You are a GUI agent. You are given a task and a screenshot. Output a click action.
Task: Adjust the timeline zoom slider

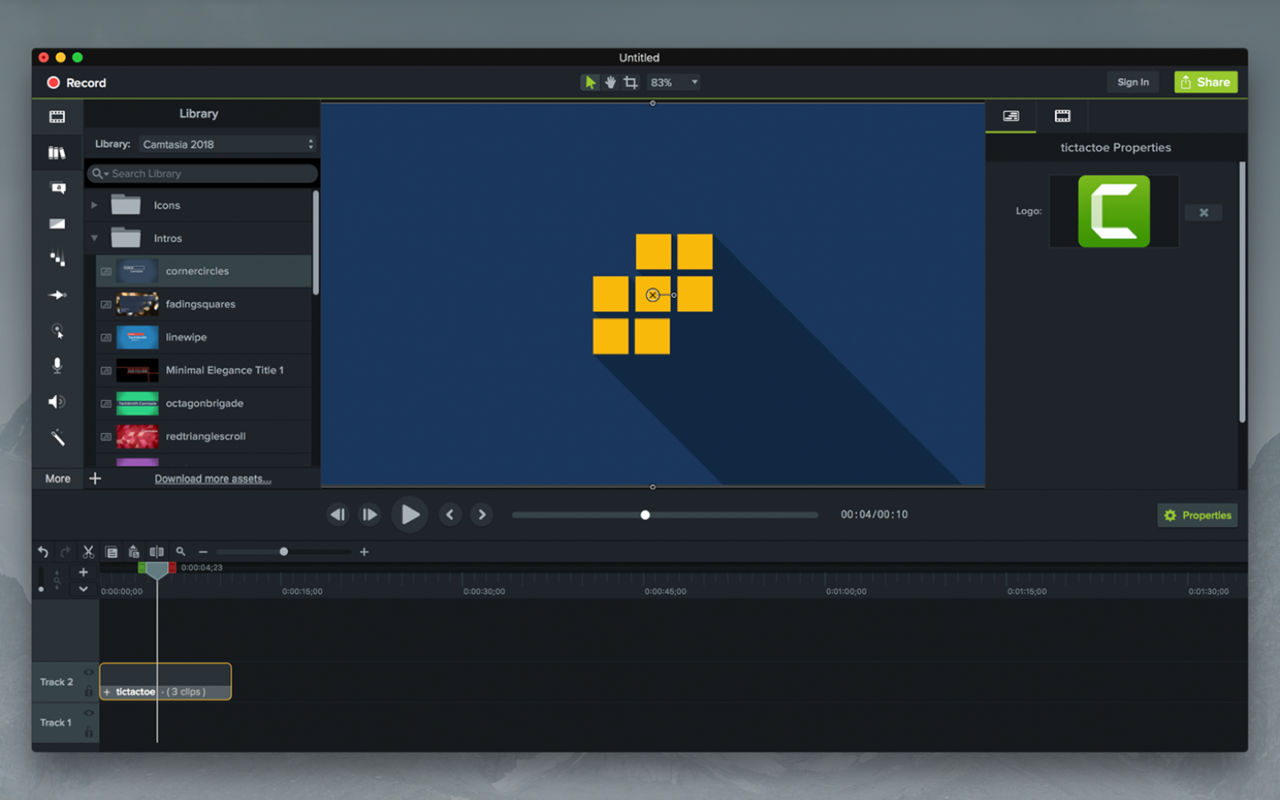pyautogui.click(x=284, y=551)
